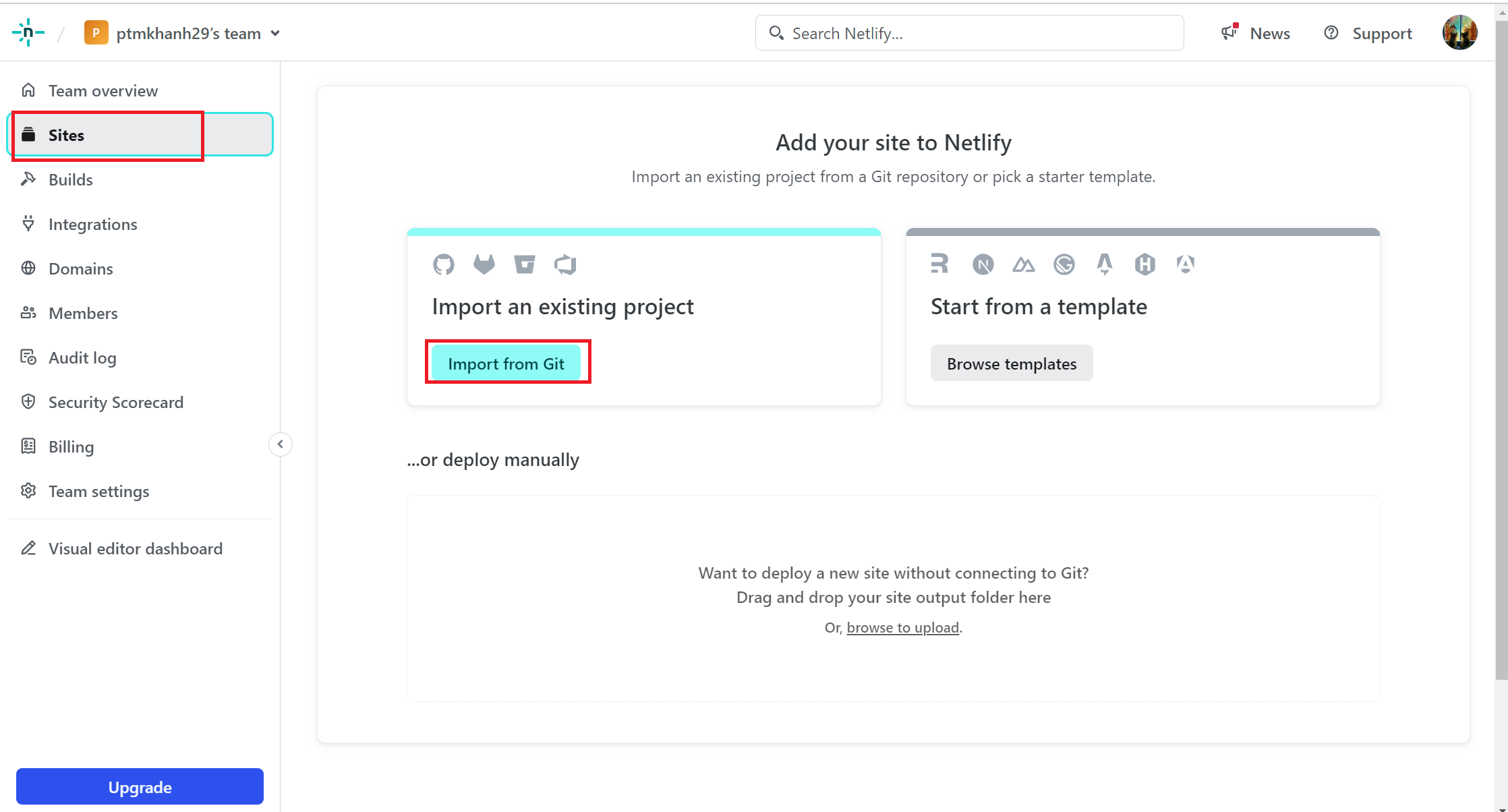Click the Bitbucket icon
The image size is (1508, 812).
(x=524, y=264)
